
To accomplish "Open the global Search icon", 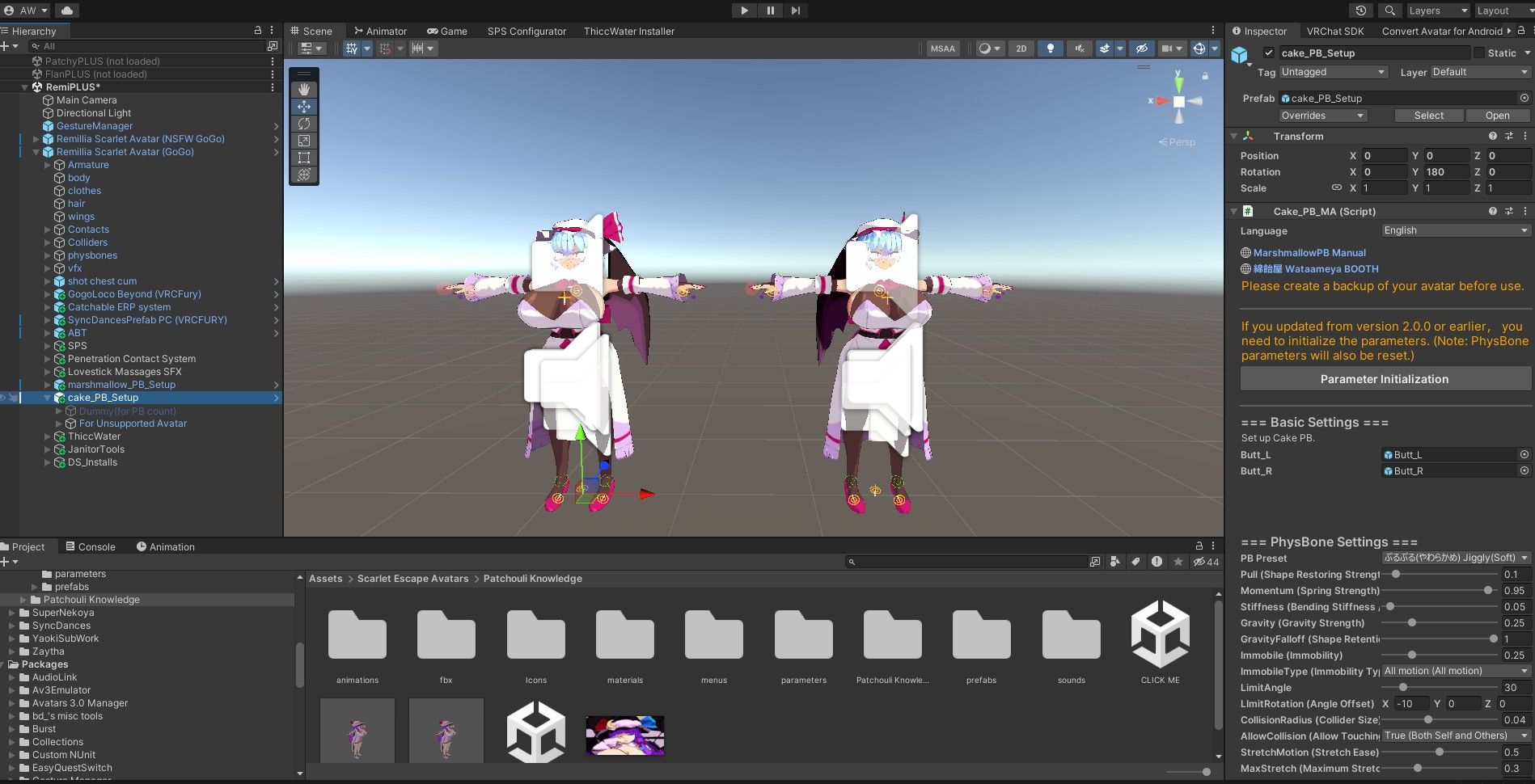I will (1389, 11).
